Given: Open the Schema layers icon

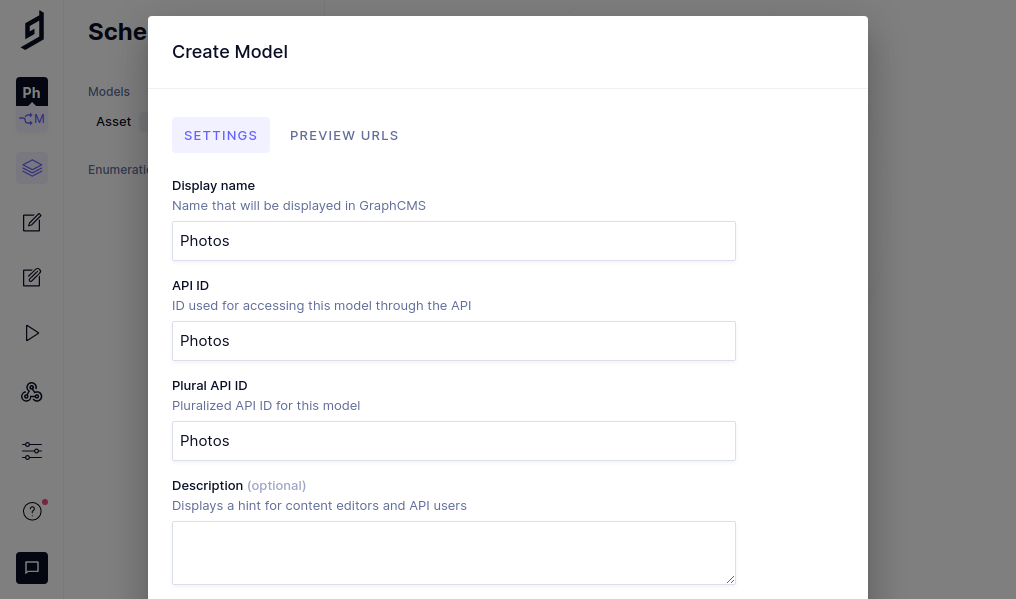Looking at the screenshot, I should click(x=32, y=167).
